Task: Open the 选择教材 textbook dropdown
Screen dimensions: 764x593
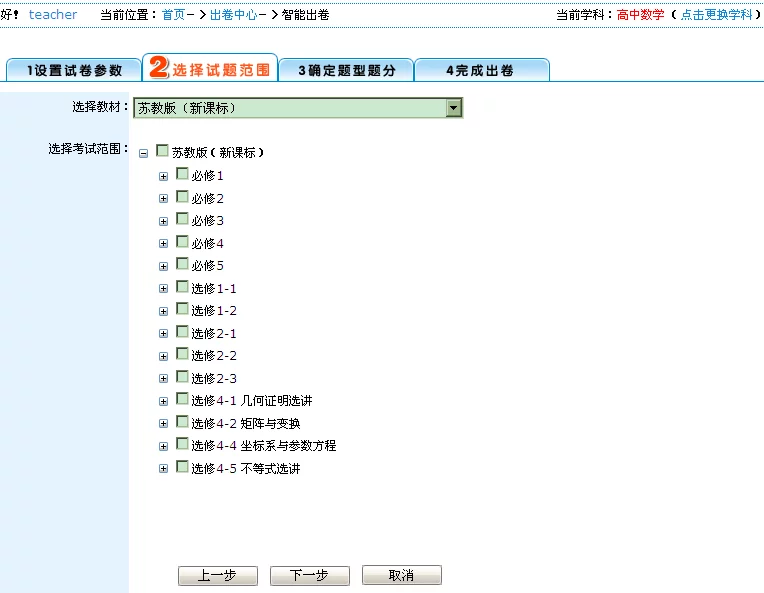Action: 298,108
